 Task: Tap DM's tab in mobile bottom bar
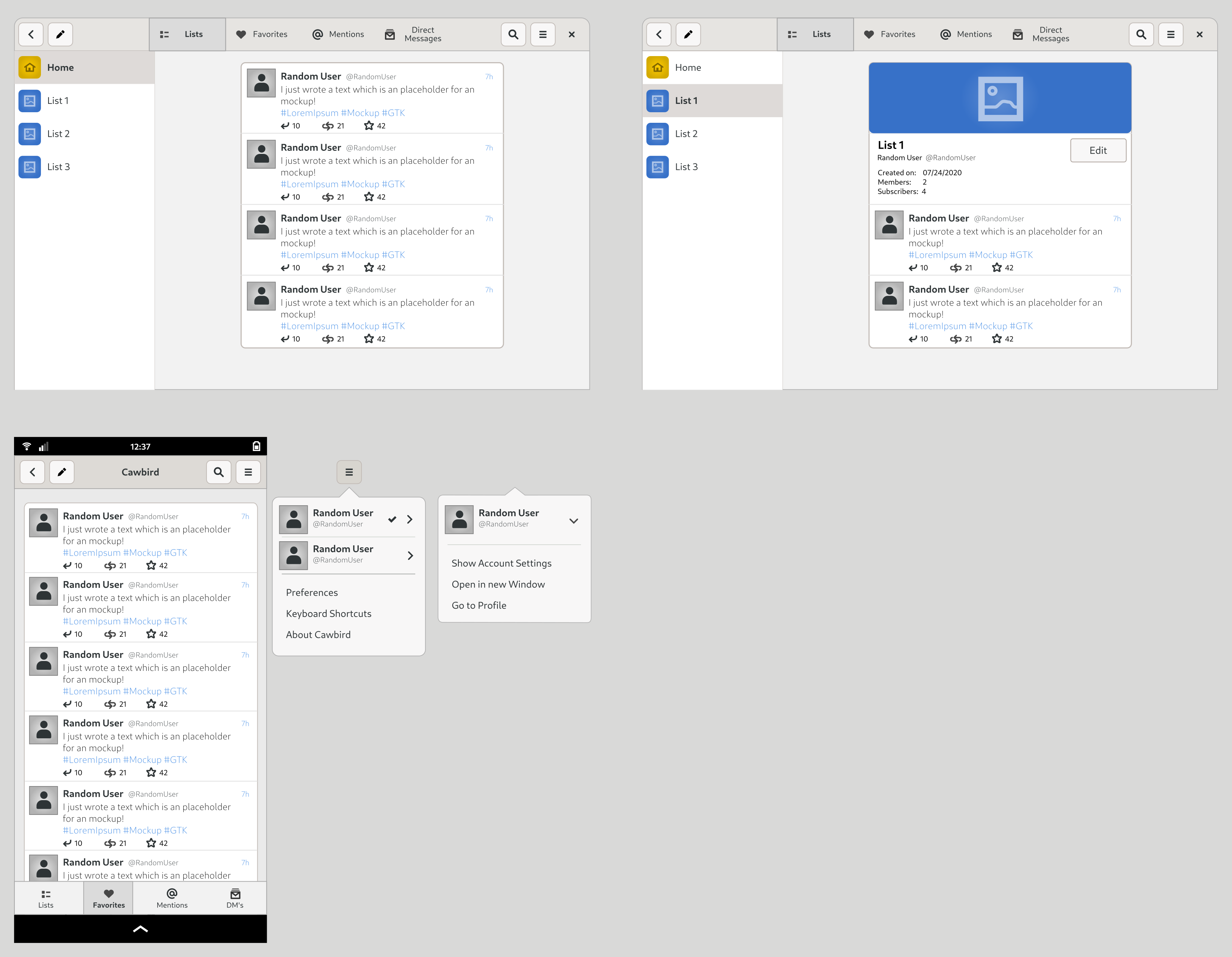[x=235, y=898]
